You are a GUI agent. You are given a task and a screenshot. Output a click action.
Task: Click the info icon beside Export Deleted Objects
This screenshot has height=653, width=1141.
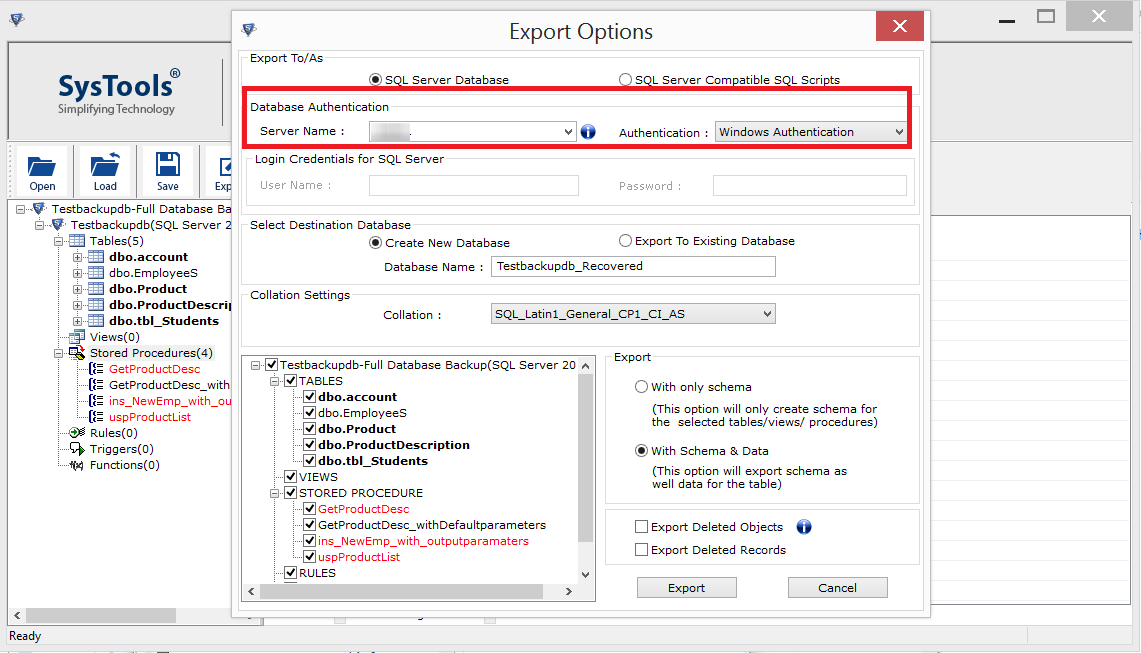[x=804, y=527]
